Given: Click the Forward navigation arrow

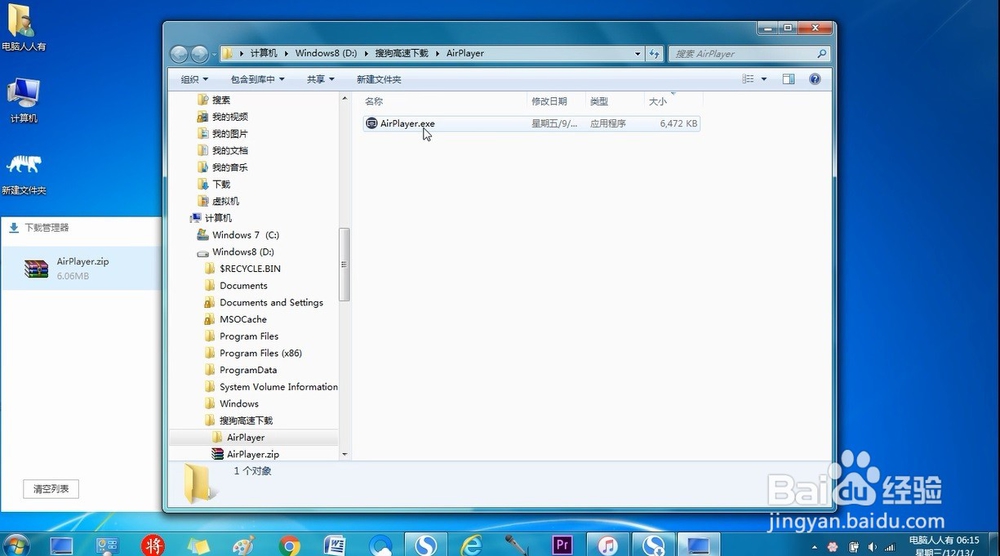Looking at the screenshot, I should 200,54.
